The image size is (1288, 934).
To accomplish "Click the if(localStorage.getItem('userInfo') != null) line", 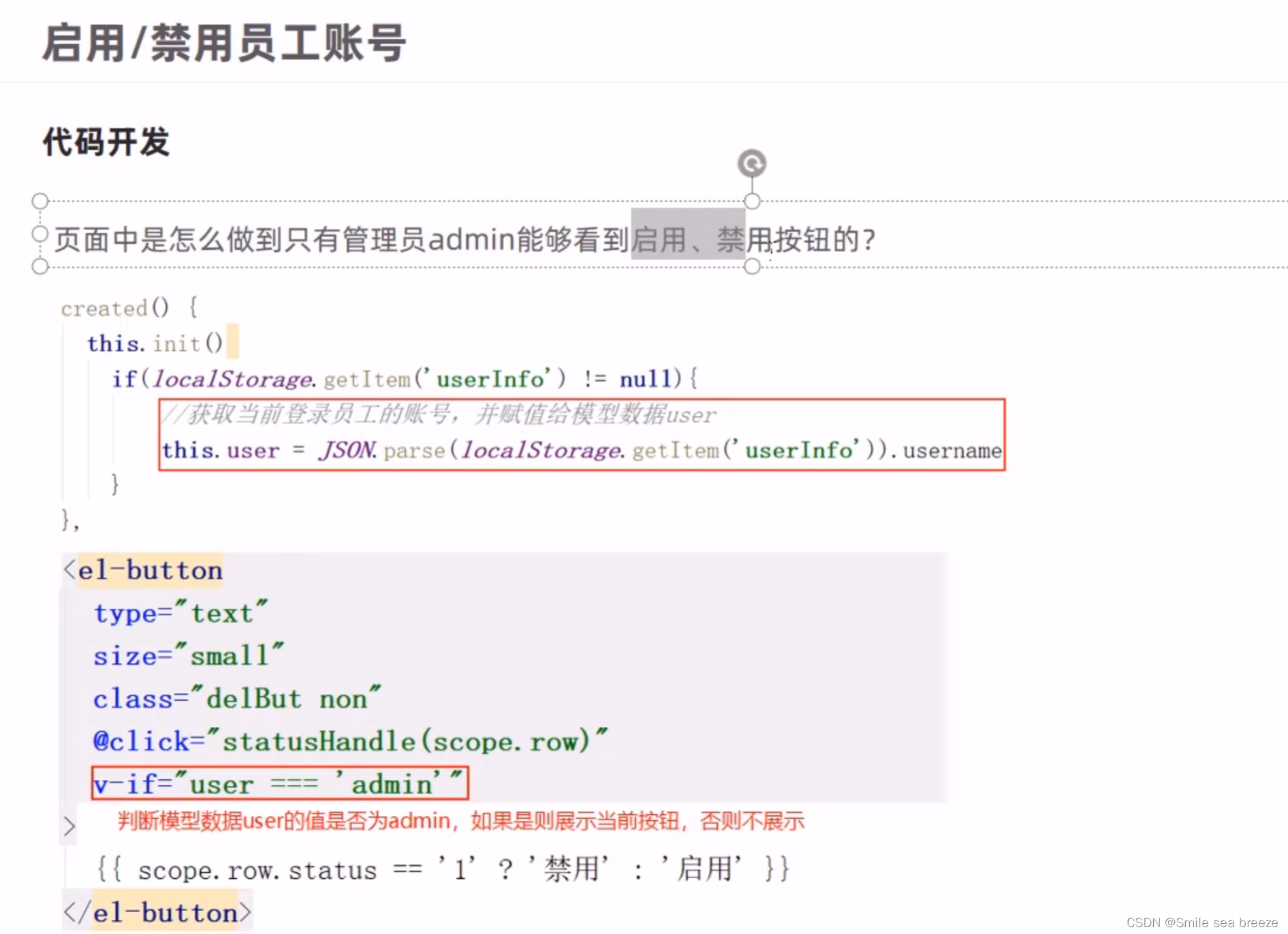I will pos(405,378).
